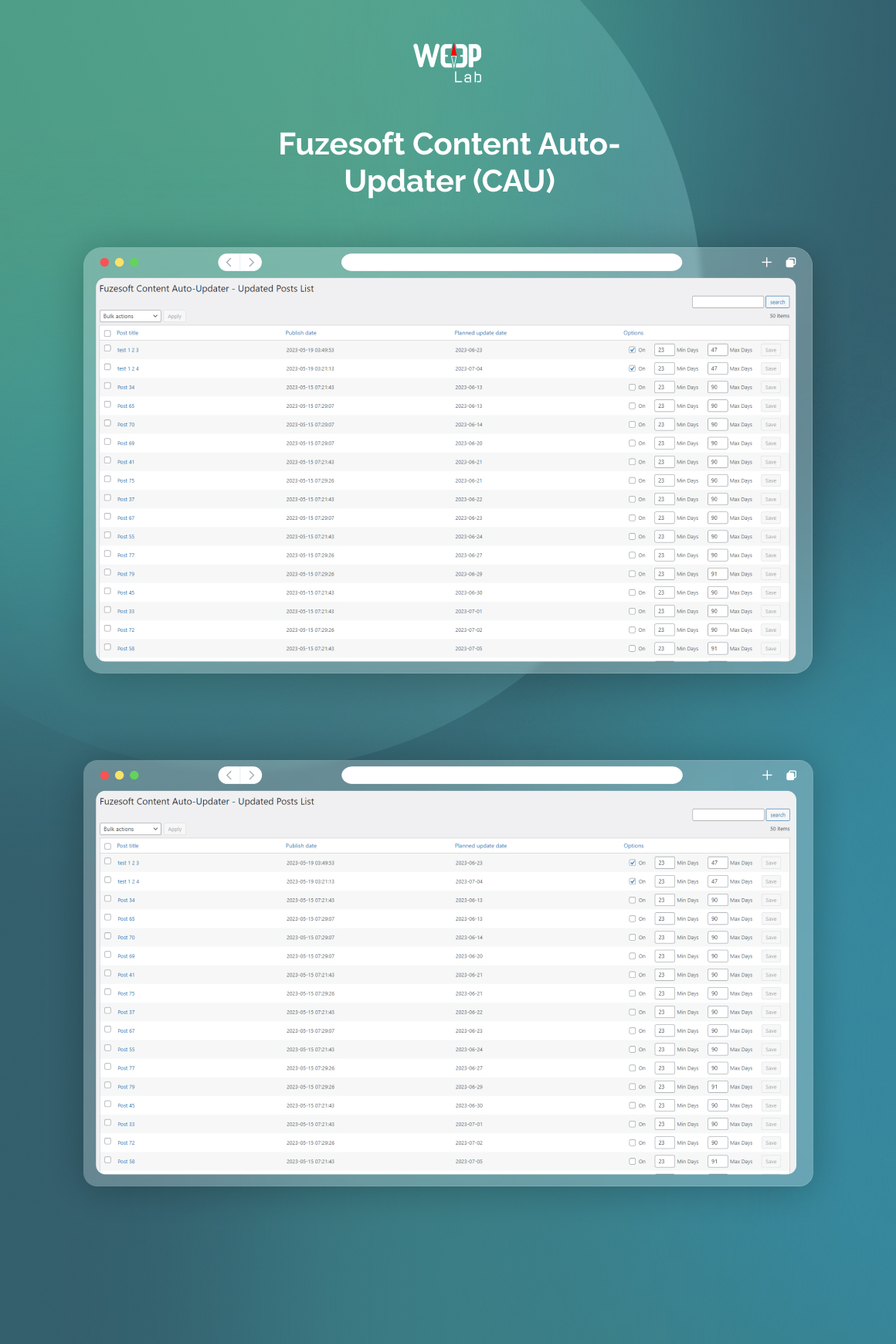Open new tab with top window's plus icon

coord(766,263)
